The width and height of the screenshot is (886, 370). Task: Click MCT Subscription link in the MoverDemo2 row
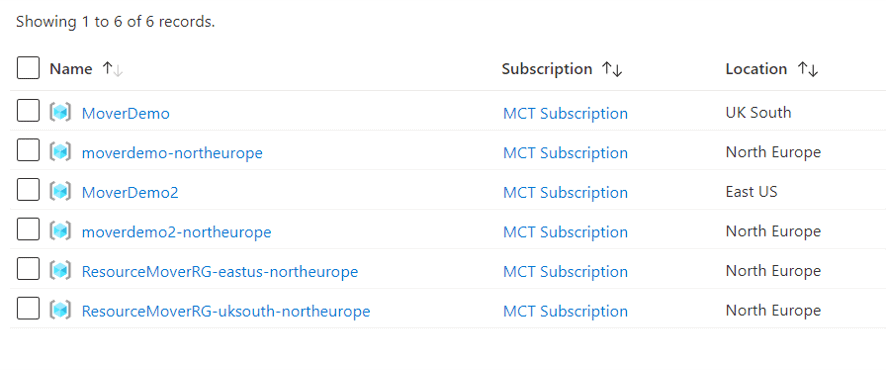pyautogui.click(x=565, y=193)
